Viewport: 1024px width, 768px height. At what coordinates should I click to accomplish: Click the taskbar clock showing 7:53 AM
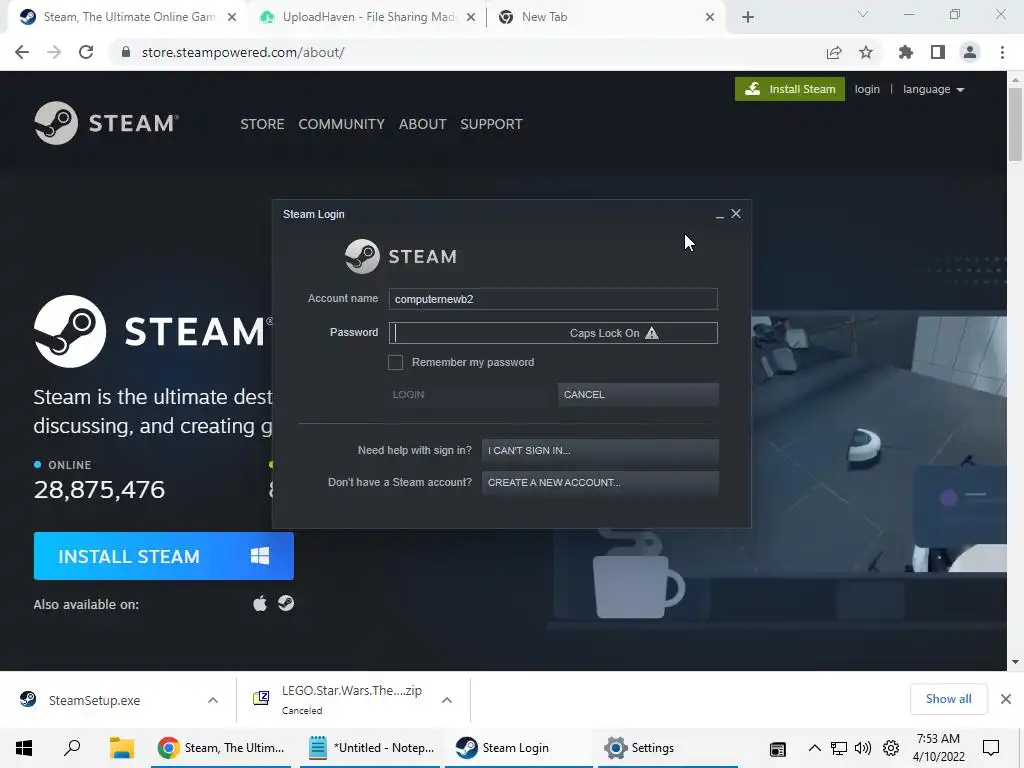(x=938, y=747)
